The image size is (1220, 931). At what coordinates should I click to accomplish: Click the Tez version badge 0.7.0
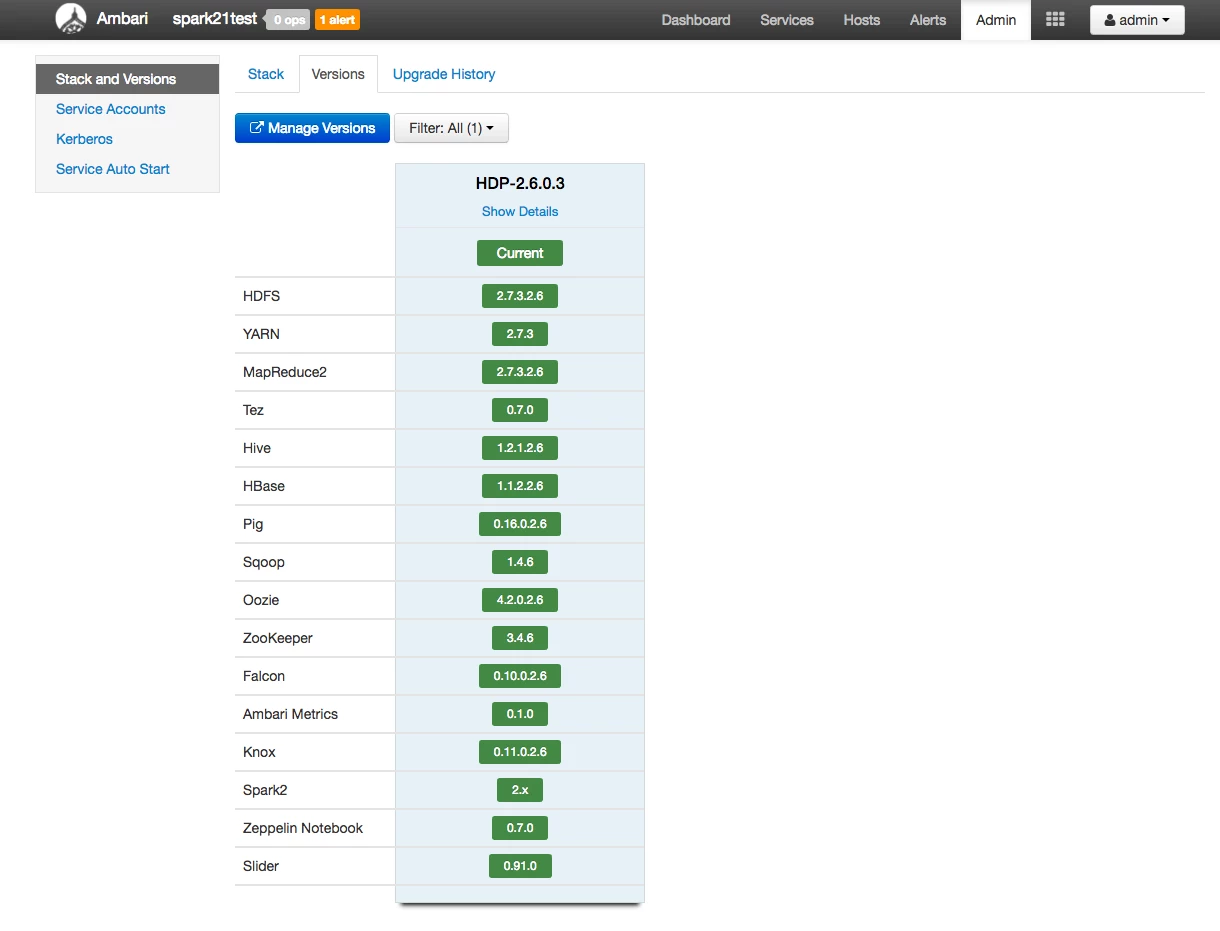pos(520,410)
